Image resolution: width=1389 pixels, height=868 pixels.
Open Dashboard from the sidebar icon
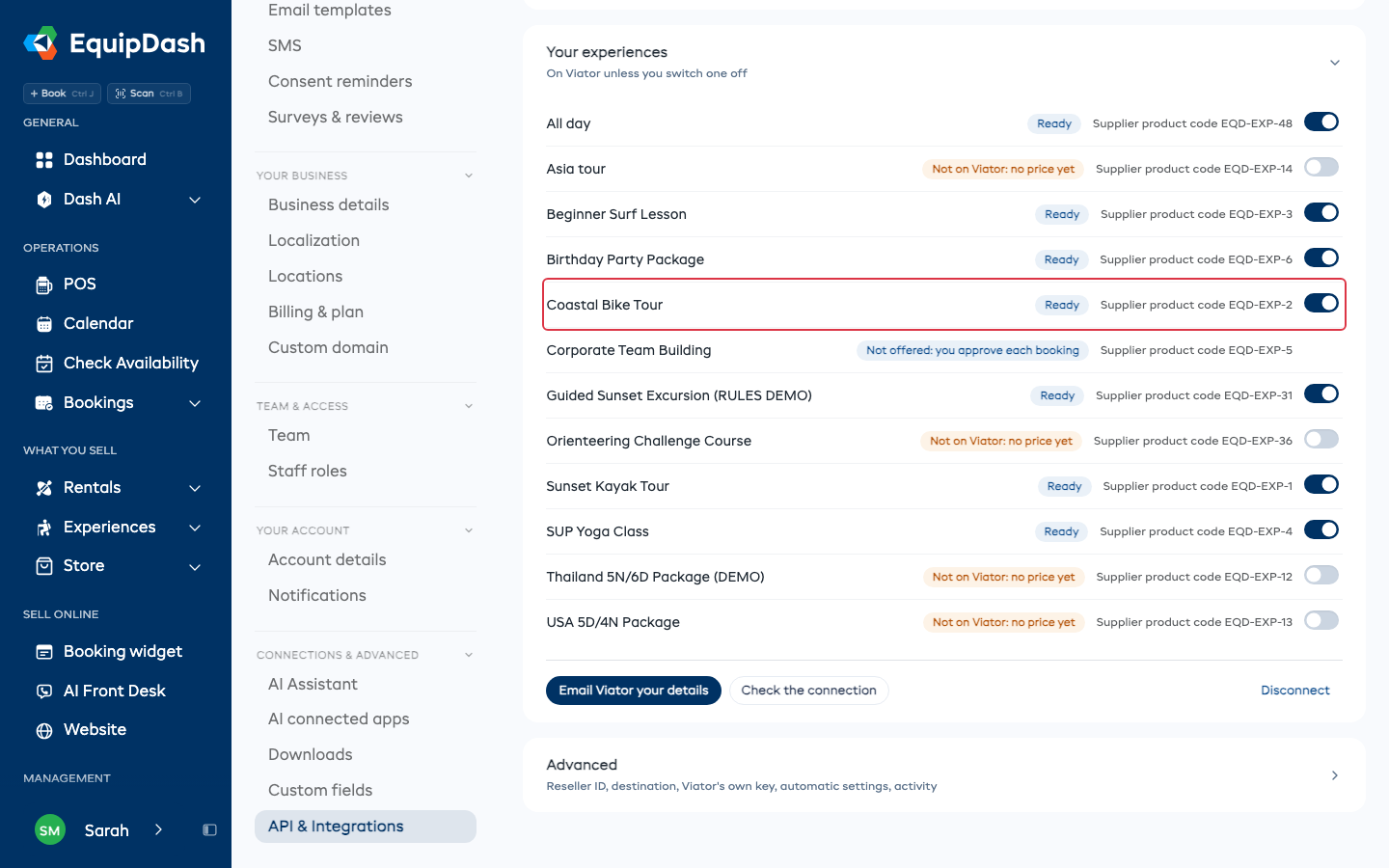43,160
